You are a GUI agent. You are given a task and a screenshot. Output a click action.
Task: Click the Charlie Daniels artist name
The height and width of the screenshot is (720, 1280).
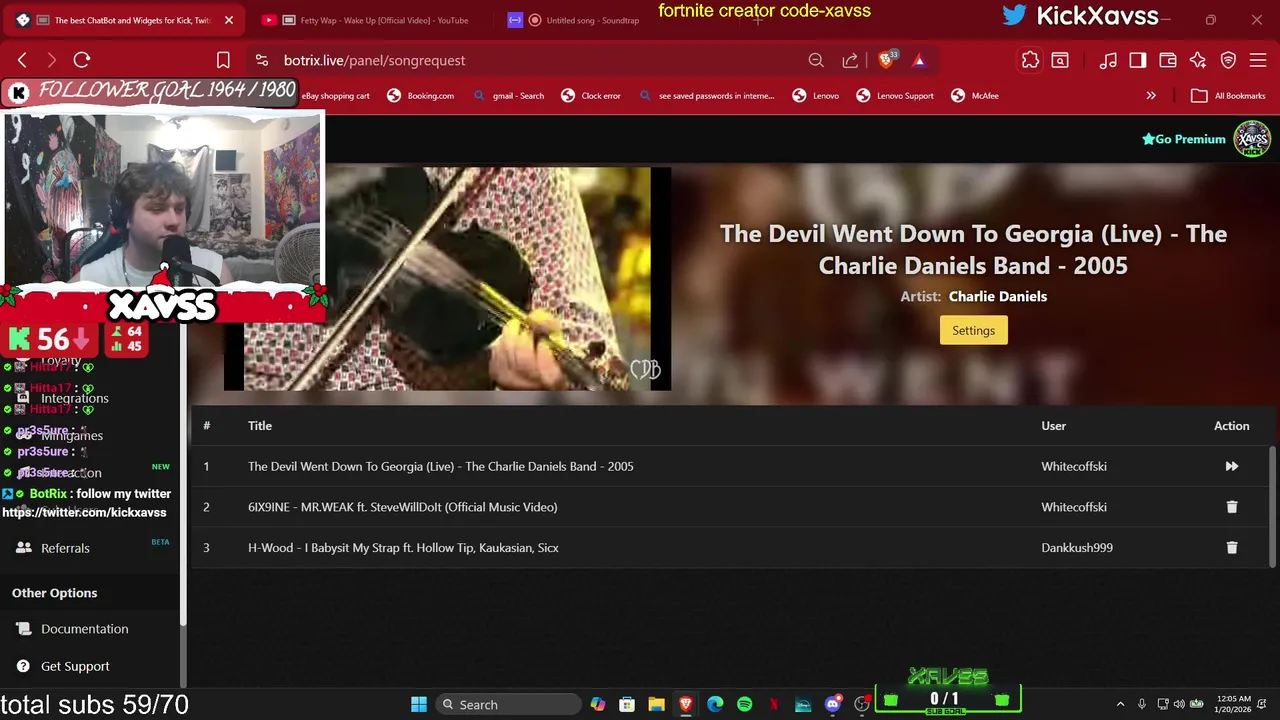tap(998, 296)
